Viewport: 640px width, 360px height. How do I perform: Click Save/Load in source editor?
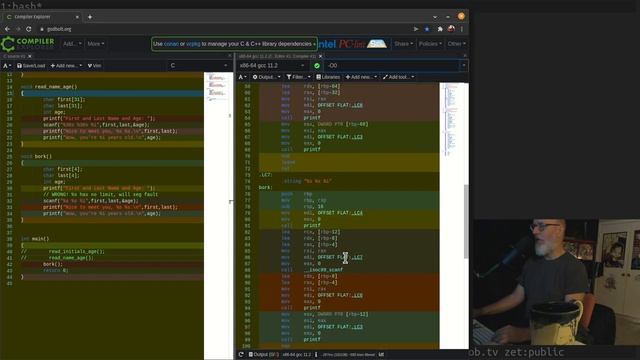(31, 66)
